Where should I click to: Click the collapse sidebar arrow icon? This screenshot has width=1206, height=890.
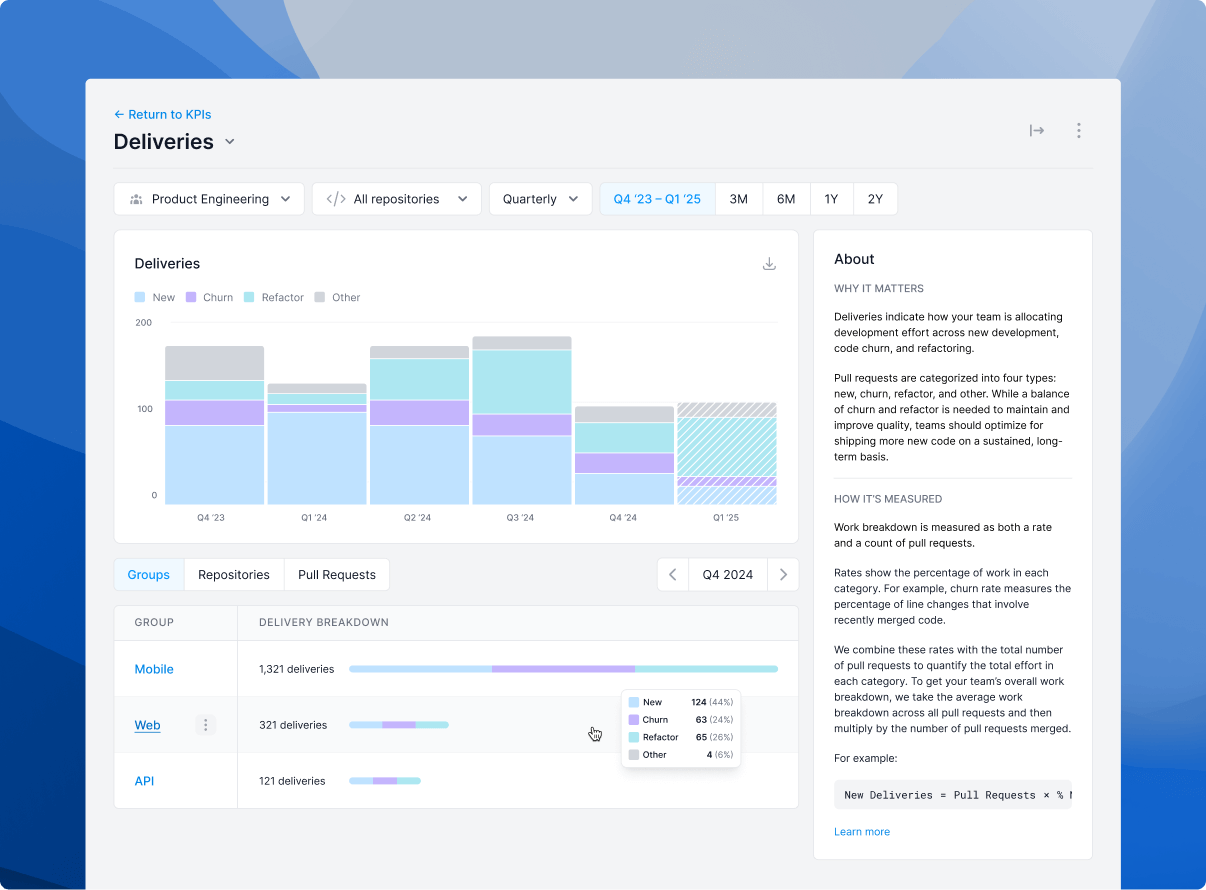click(x=1037, y=130)
